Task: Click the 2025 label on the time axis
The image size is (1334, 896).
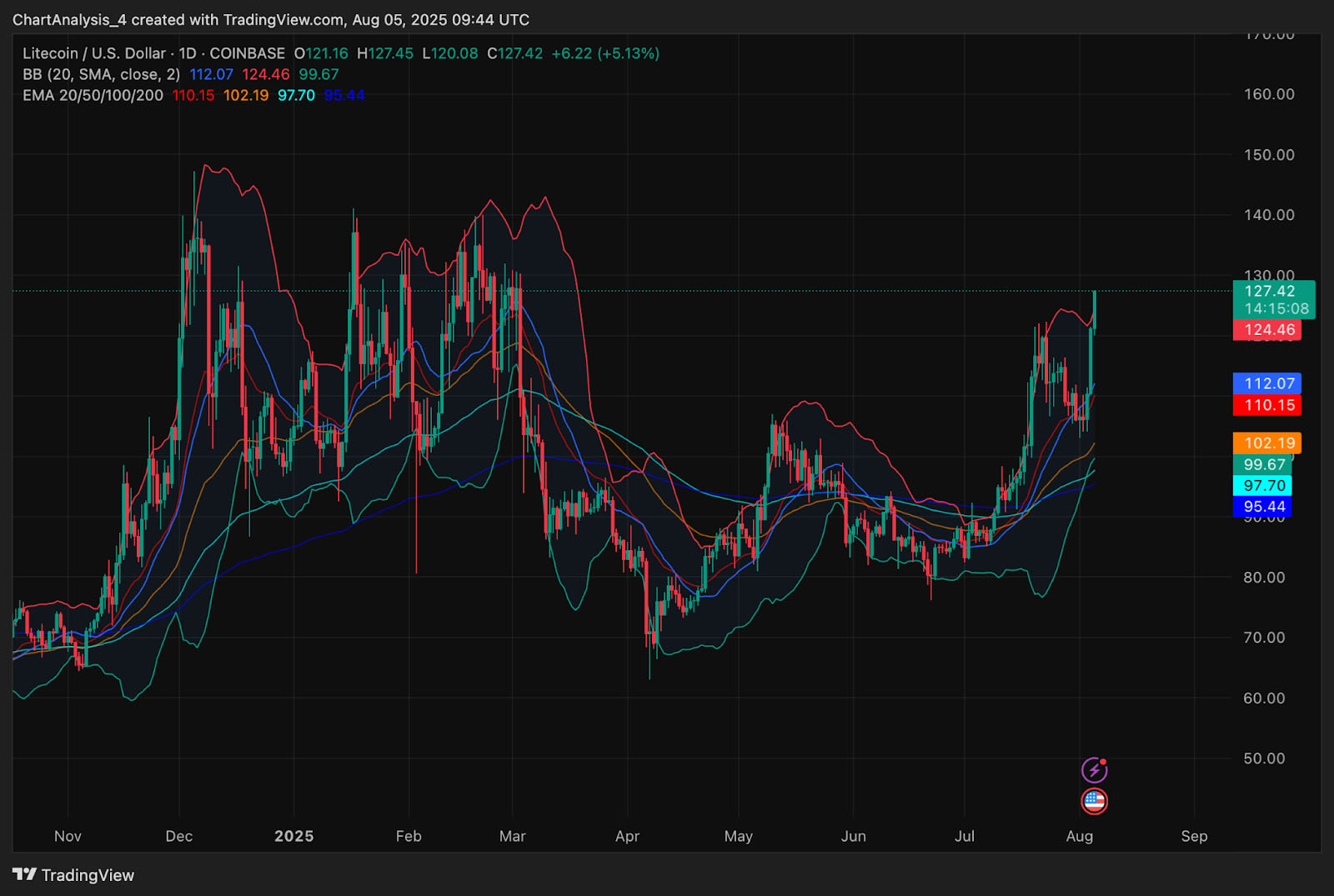Action: [293, 836]
